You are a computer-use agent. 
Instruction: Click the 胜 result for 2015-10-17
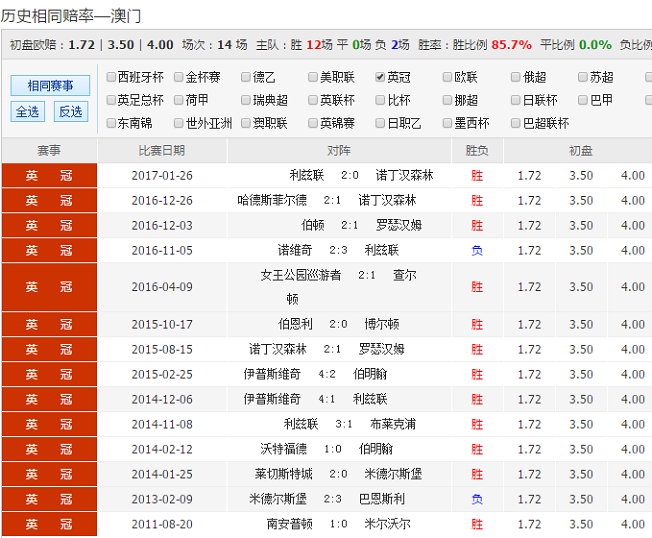click(477, 324)
